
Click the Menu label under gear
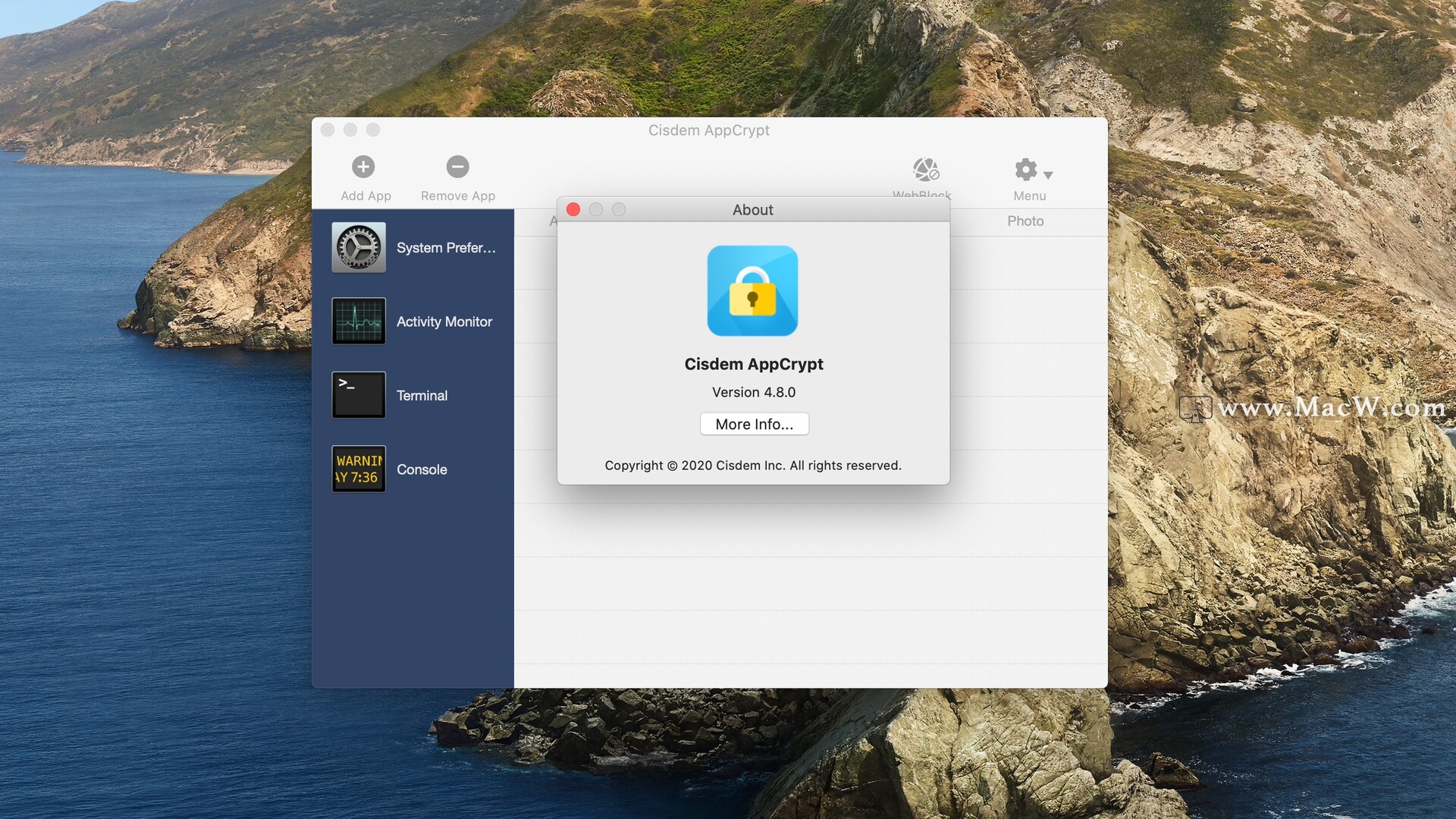1029,196
